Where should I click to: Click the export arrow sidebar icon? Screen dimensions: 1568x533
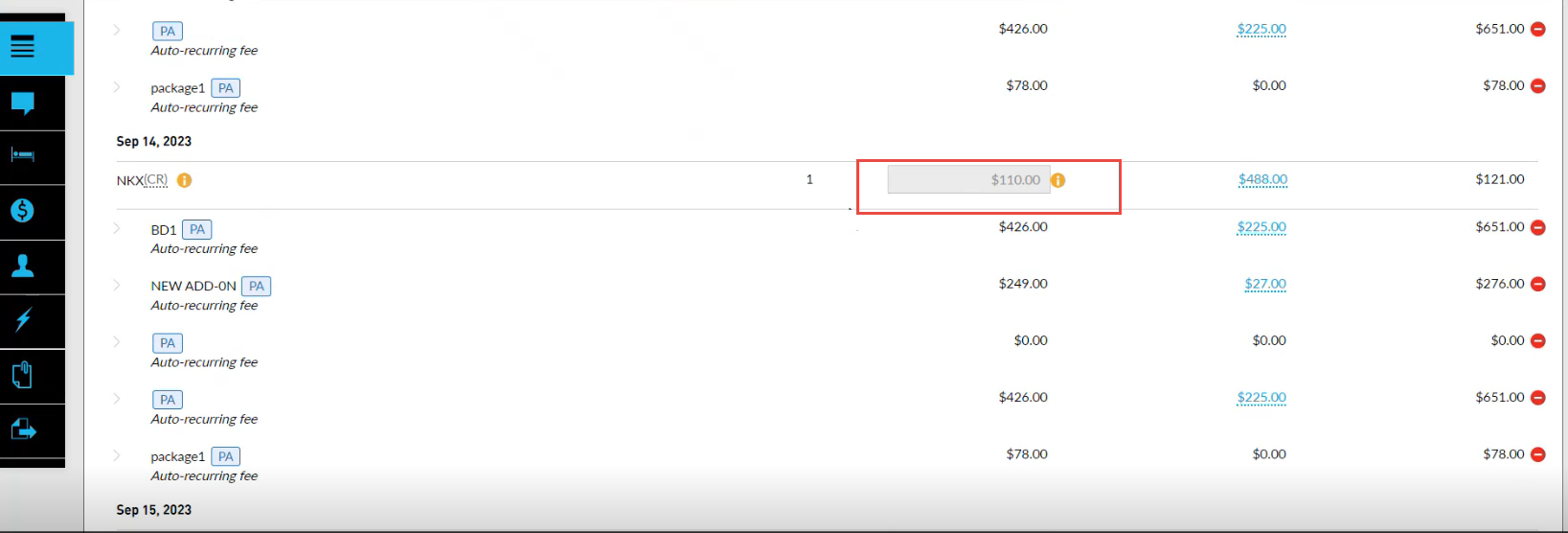23,430
